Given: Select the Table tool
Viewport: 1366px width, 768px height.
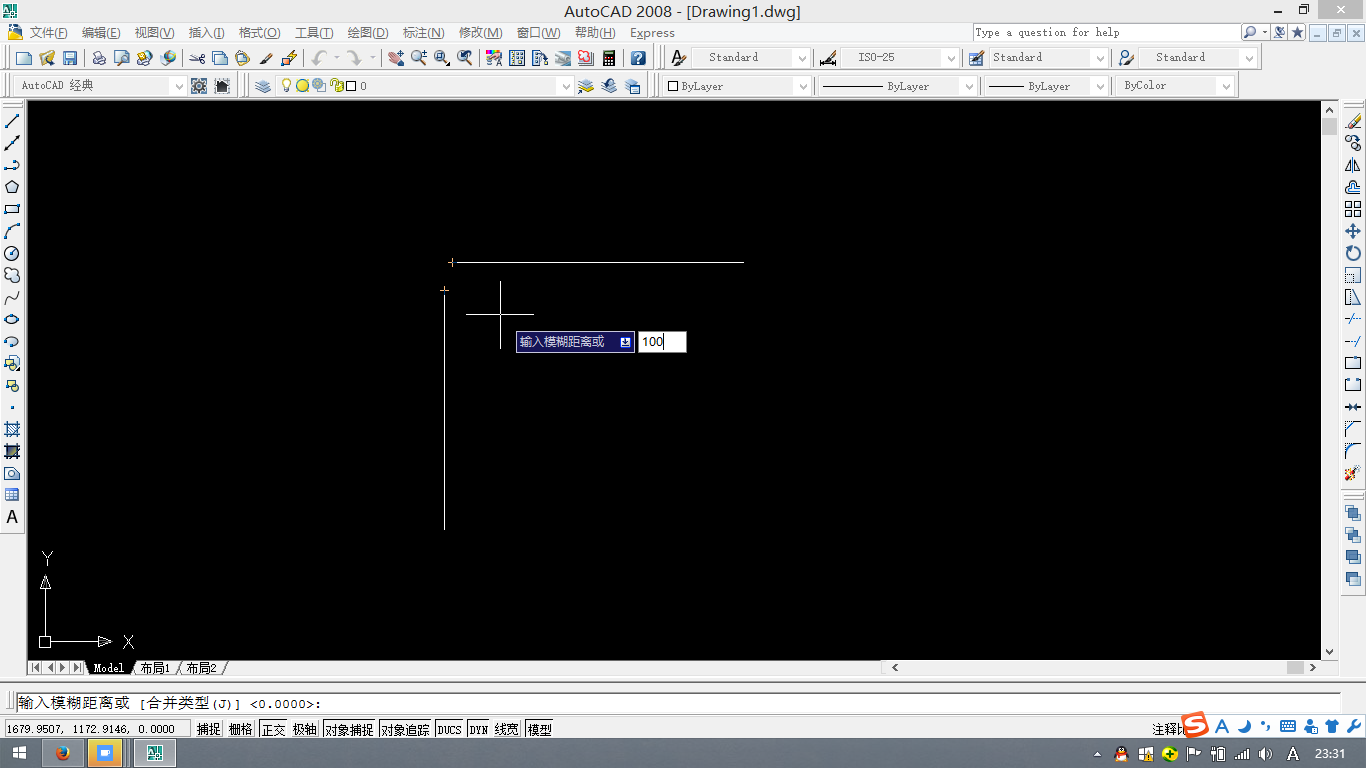Looking at the screenshot, I should click(x=12, y=495).
